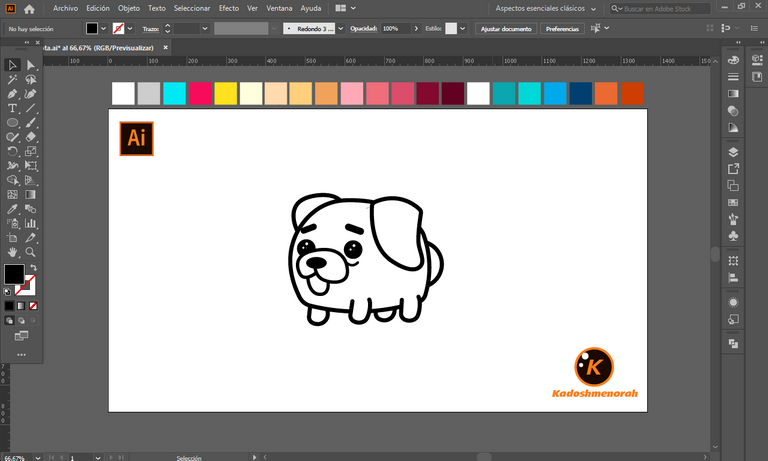The width and height of the screenshot is (768, 461).
Task: Change the screen mode button
Action: coord(21,336)
